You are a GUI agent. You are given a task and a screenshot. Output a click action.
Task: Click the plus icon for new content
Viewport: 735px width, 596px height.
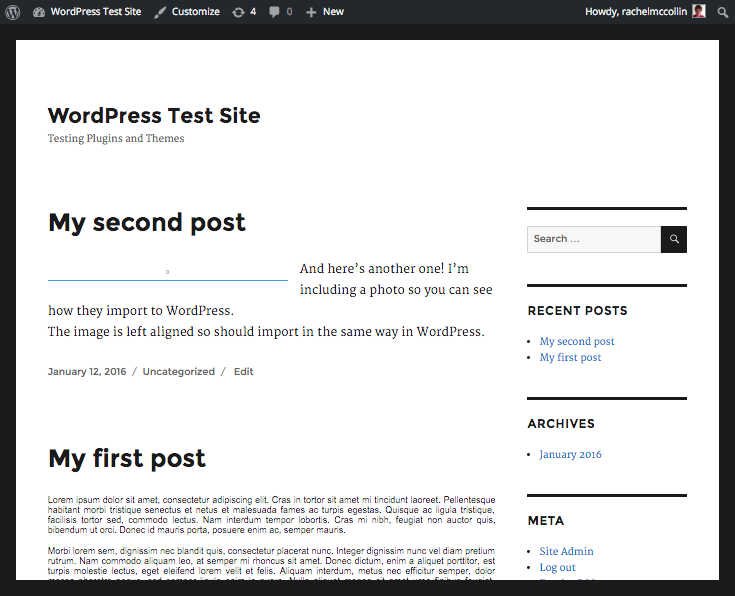coord(311,12)
